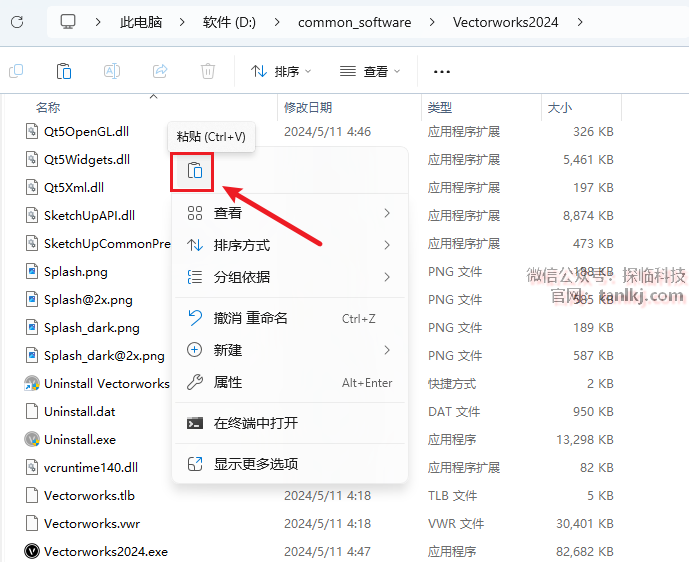The height and width of the screenshot is (562, 689).
Task: Select 显示更多选项 in the context menu
Action: (x=290, y=464)
